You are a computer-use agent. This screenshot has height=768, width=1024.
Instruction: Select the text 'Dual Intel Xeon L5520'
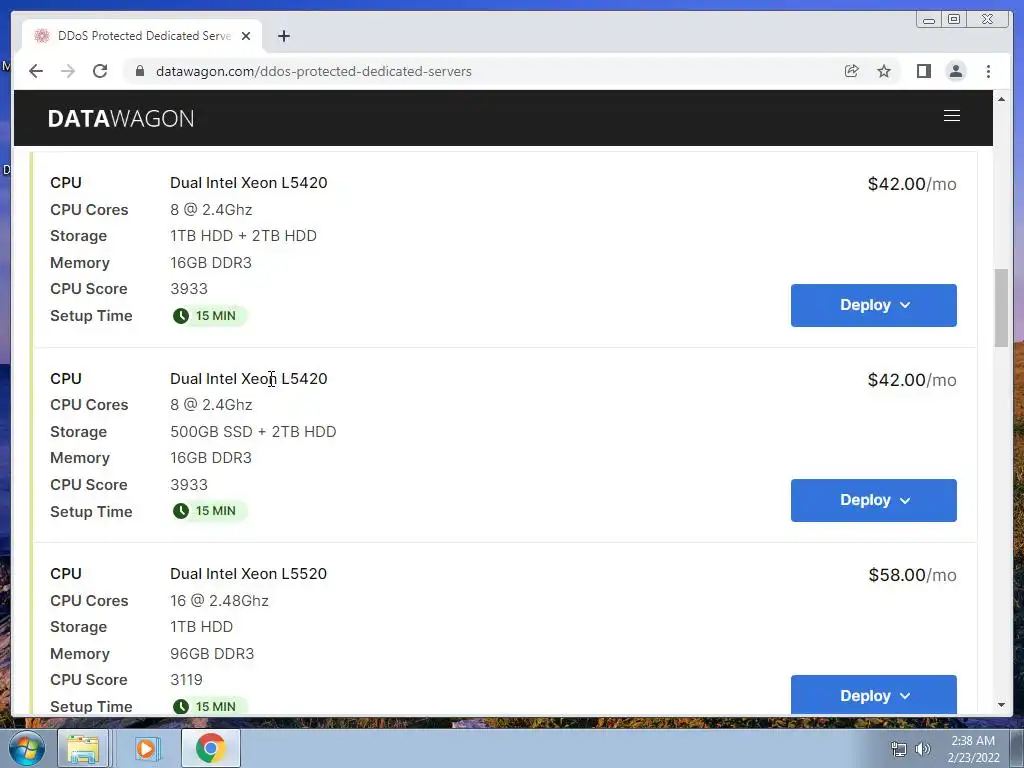coord(248,574)
